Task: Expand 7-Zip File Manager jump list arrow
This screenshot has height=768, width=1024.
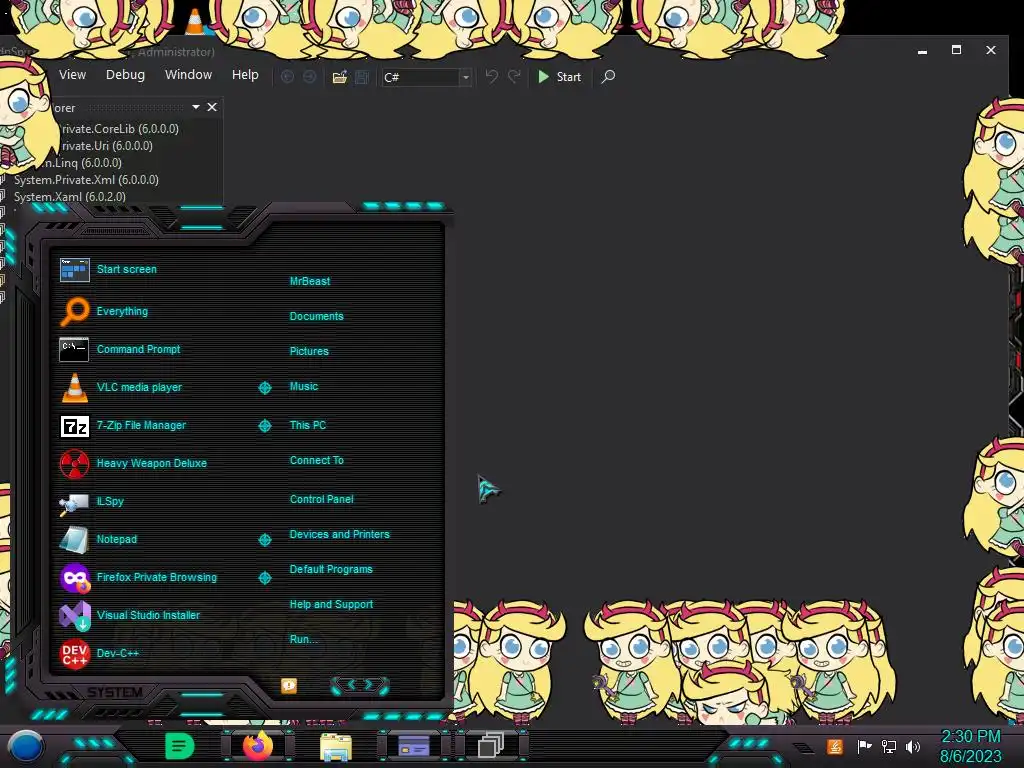Action: click(264, 426)
